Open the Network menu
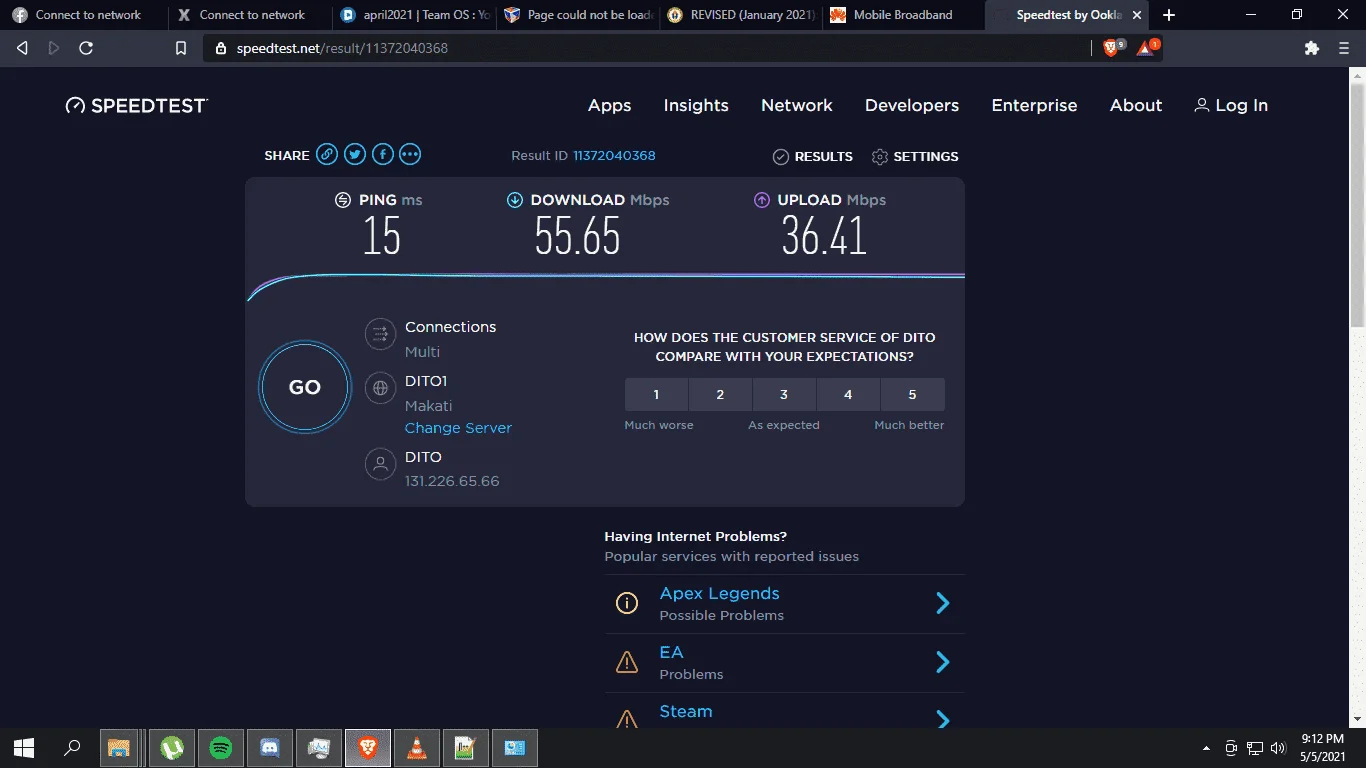Screen dimensions: 1366x768 click(x=797, y=105)
